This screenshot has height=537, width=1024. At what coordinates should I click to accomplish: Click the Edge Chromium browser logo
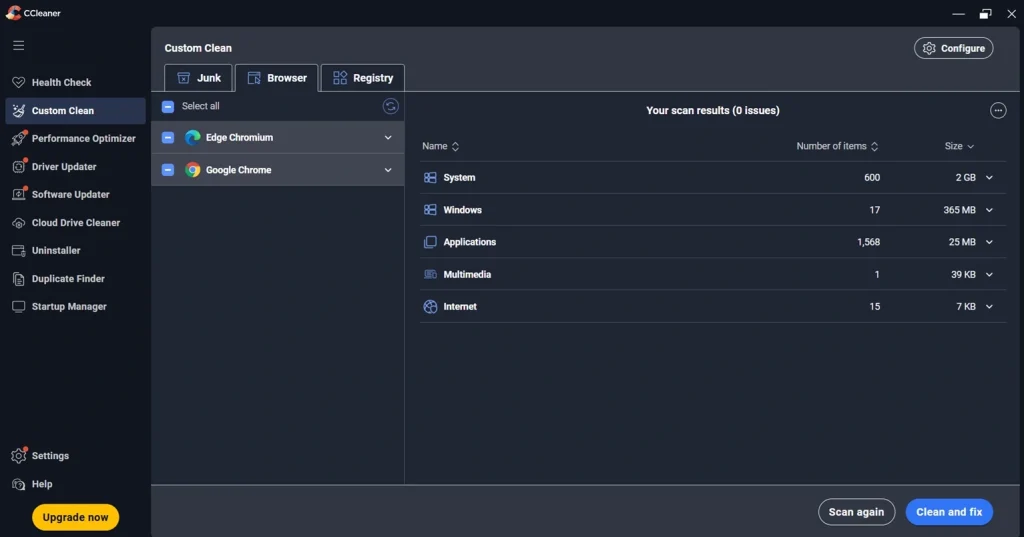(193, 138)
